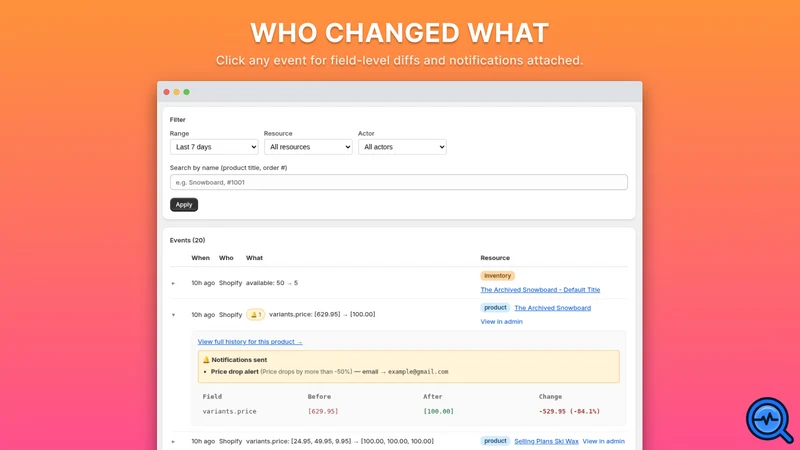Click the 'Price drop alert' notification text
The image size is (800, 450).
[x=235, y=371]
